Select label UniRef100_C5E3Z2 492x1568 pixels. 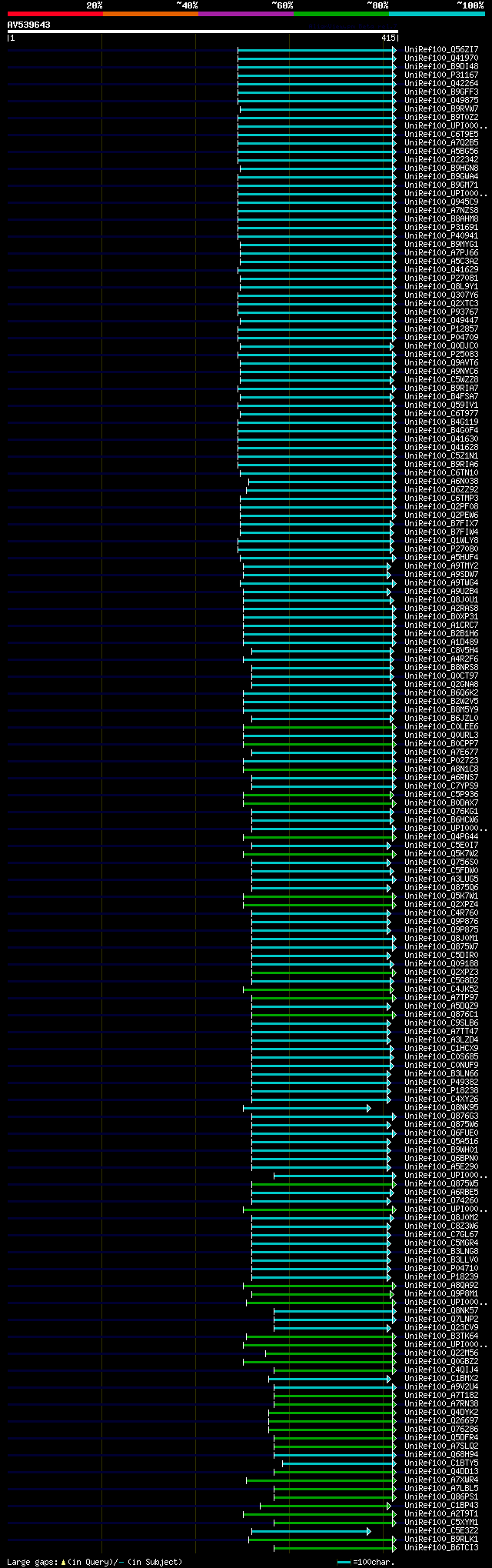click(441, 1530)
